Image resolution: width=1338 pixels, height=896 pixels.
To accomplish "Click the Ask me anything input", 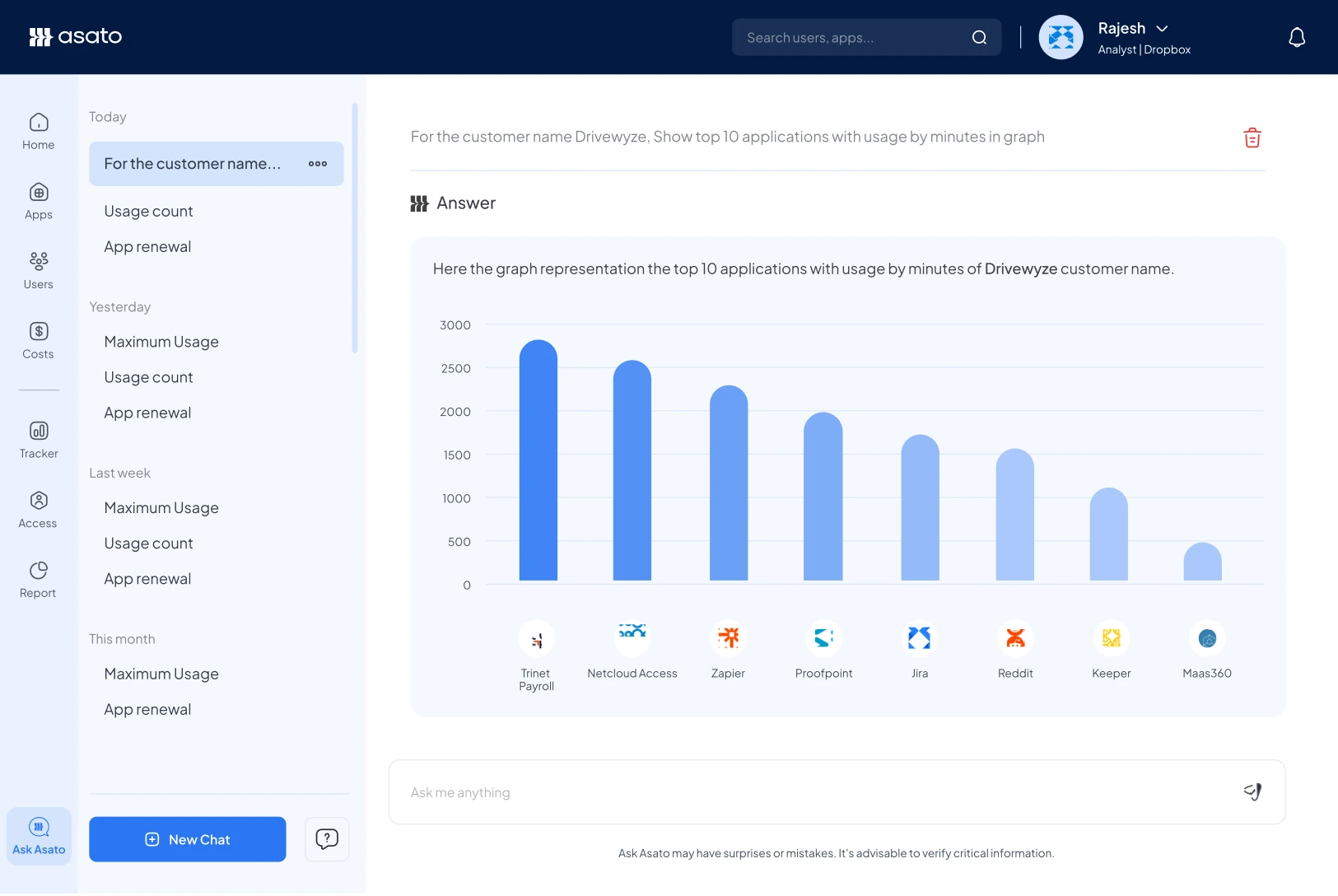I will 837,792.
